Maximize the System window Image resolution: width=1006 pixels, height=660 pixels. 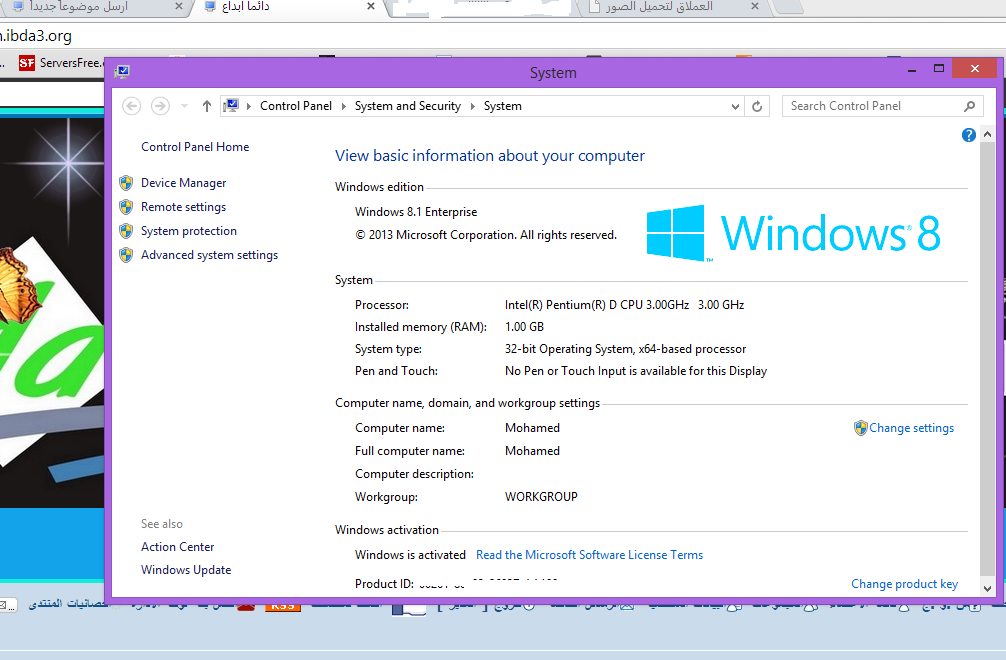(x=939, y=69)
